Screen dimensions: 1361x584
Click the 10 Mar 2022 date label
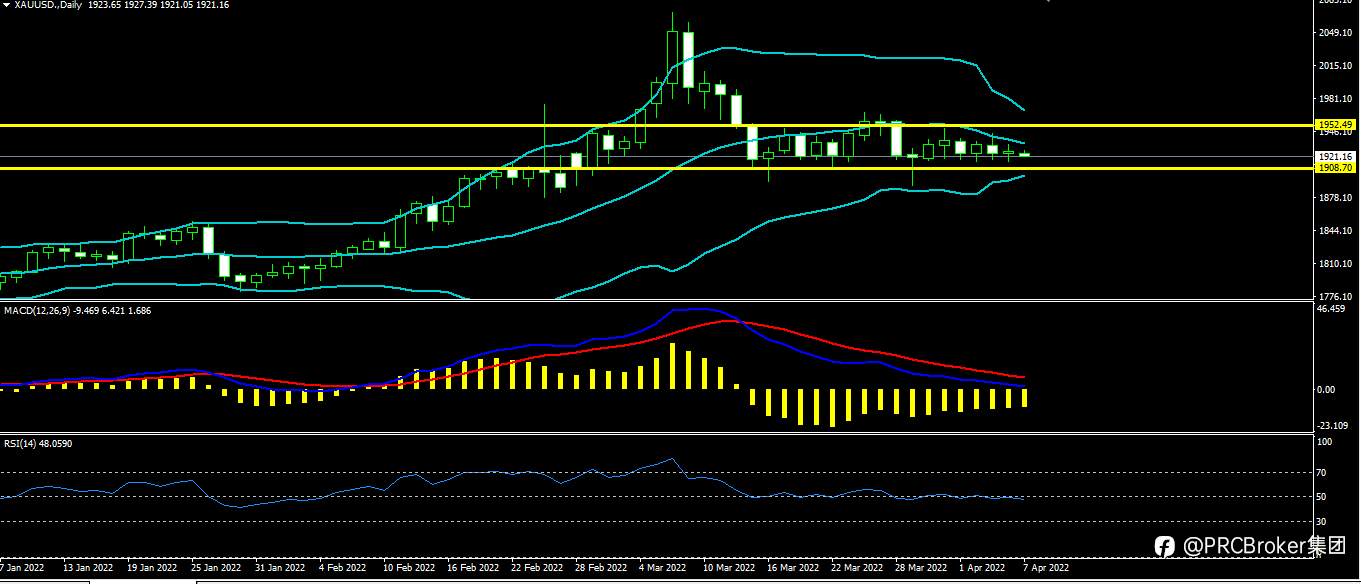click(728, 567)
